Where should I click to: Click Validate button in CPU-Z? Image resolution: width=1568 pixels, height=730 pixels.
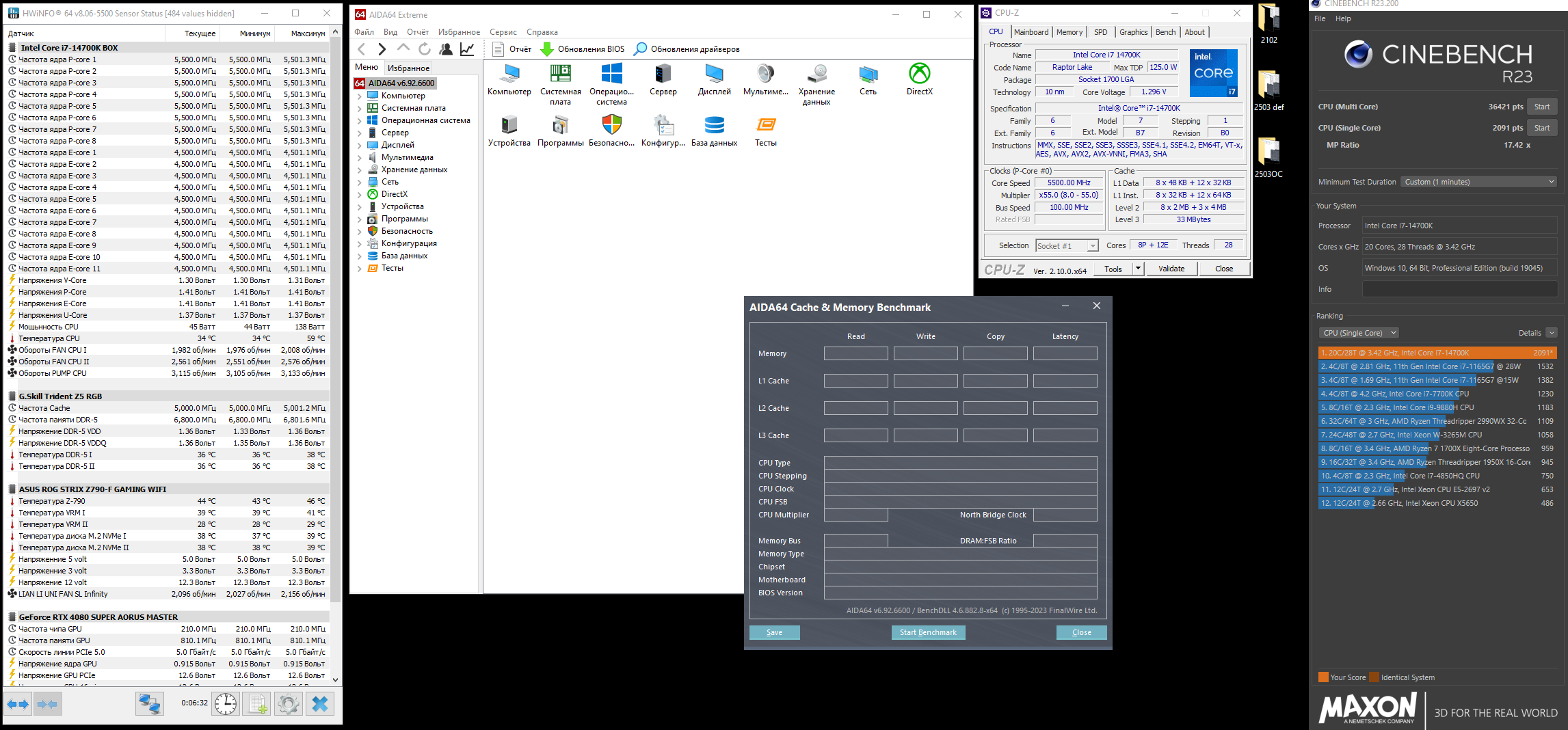click(x=1171, y=269)
